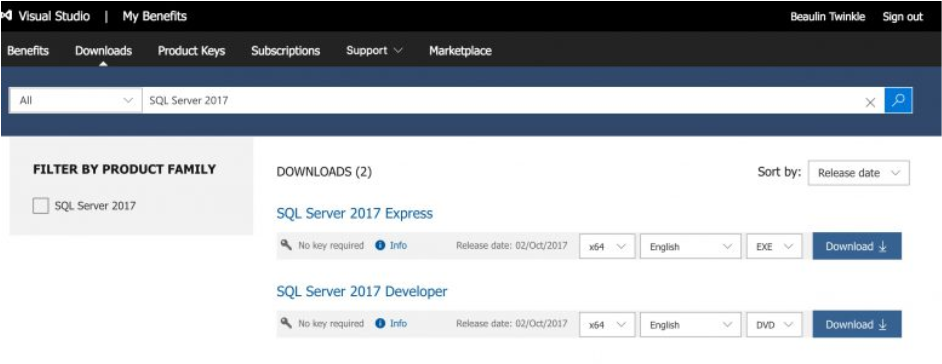The height and width of the screenshot is (364, 942).
Task: Click into the SQL Server 2017 search field
Action: point(502,101)
